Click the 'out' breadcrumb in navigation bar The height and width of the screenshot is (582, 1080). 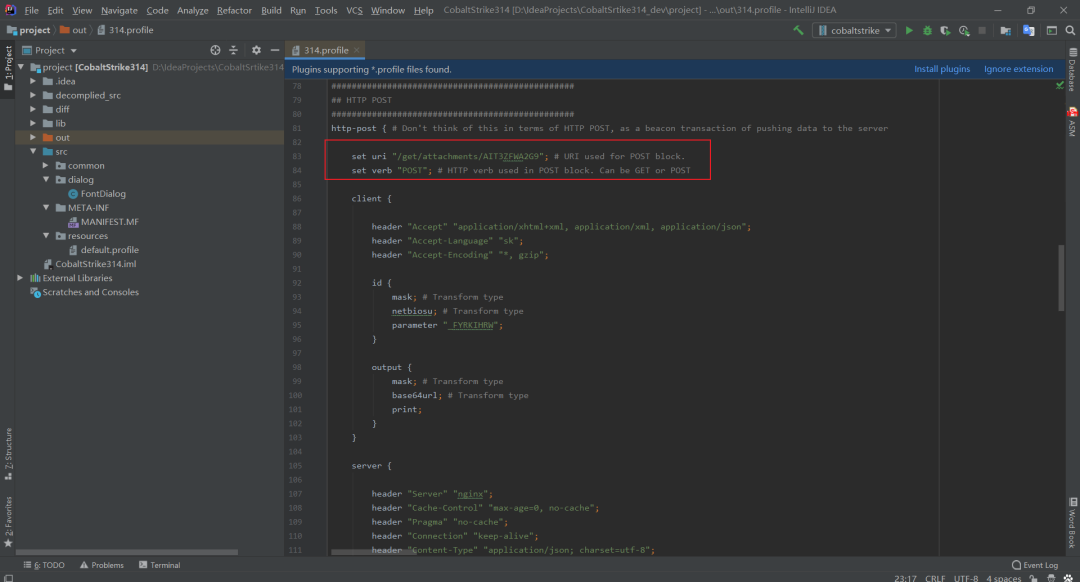pos(74,30)
